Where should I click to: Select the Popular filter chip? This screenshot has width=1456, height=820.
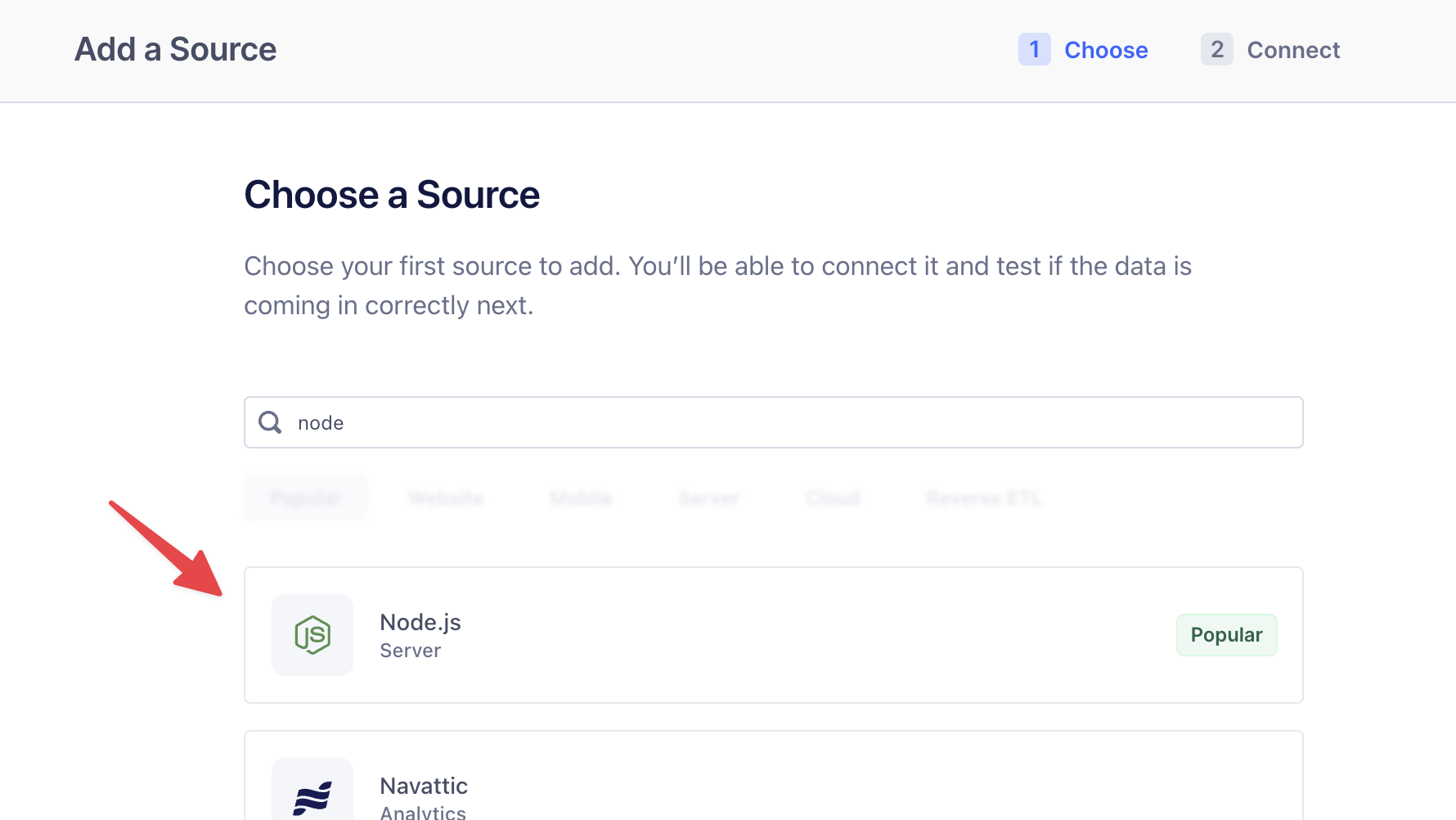pos(306,498)
